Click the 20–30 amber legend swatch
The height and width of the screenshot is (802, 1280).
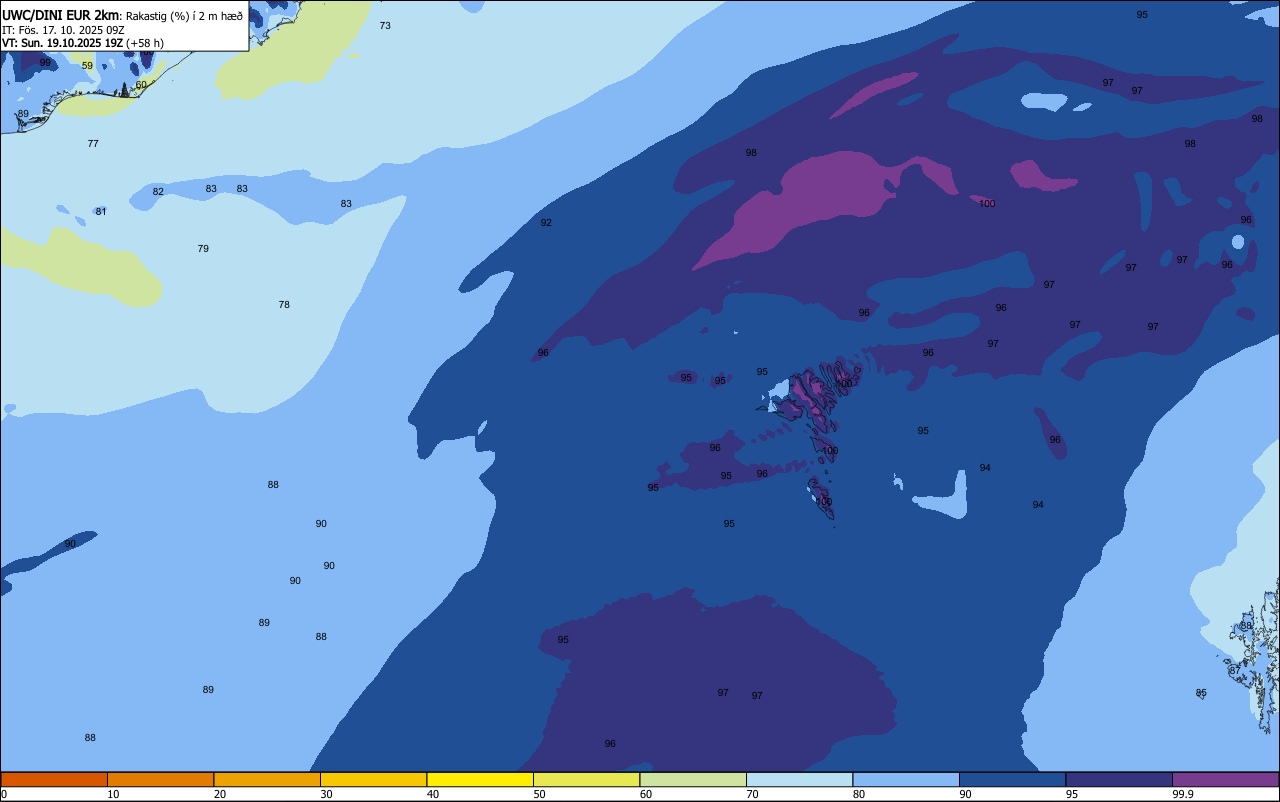267,779
